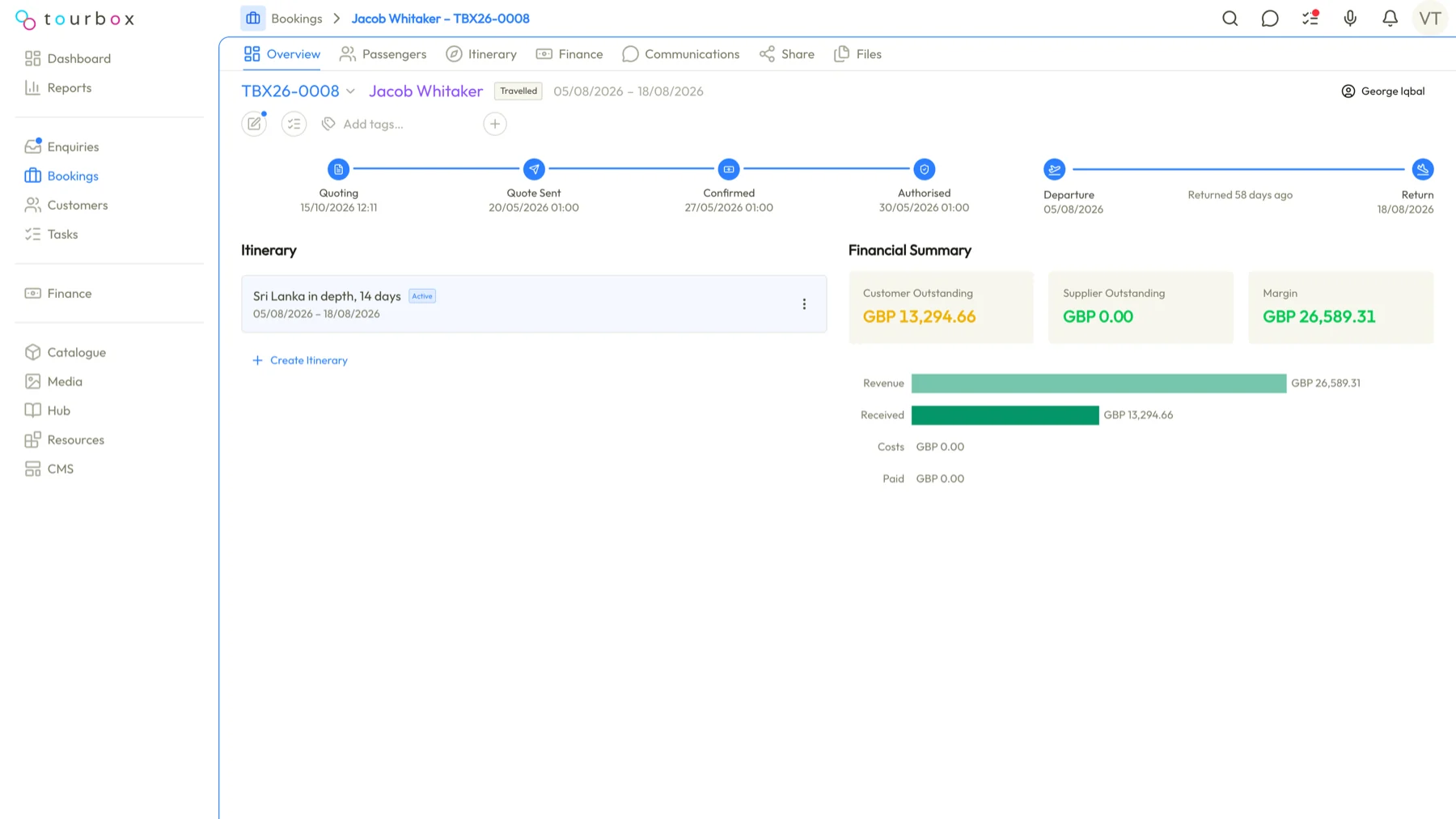Open the notifications bell

tap(1390, 19)
